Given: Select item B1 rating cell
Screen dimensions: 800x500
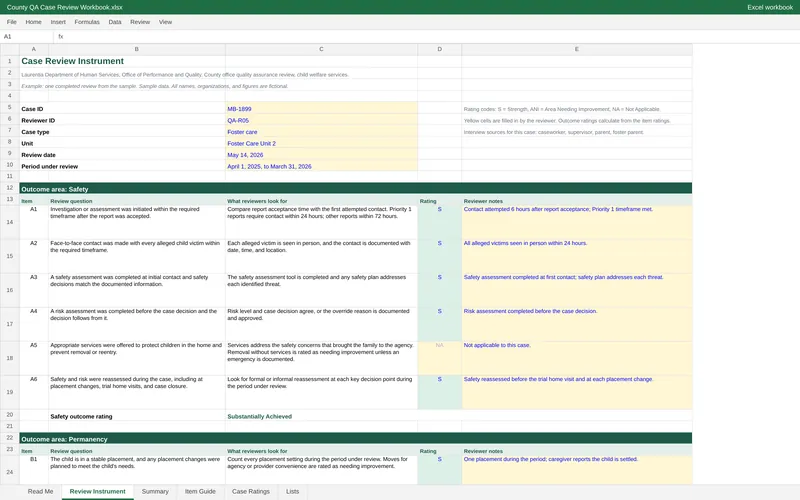Looking at the screenshot, I should tap(440, 469).
